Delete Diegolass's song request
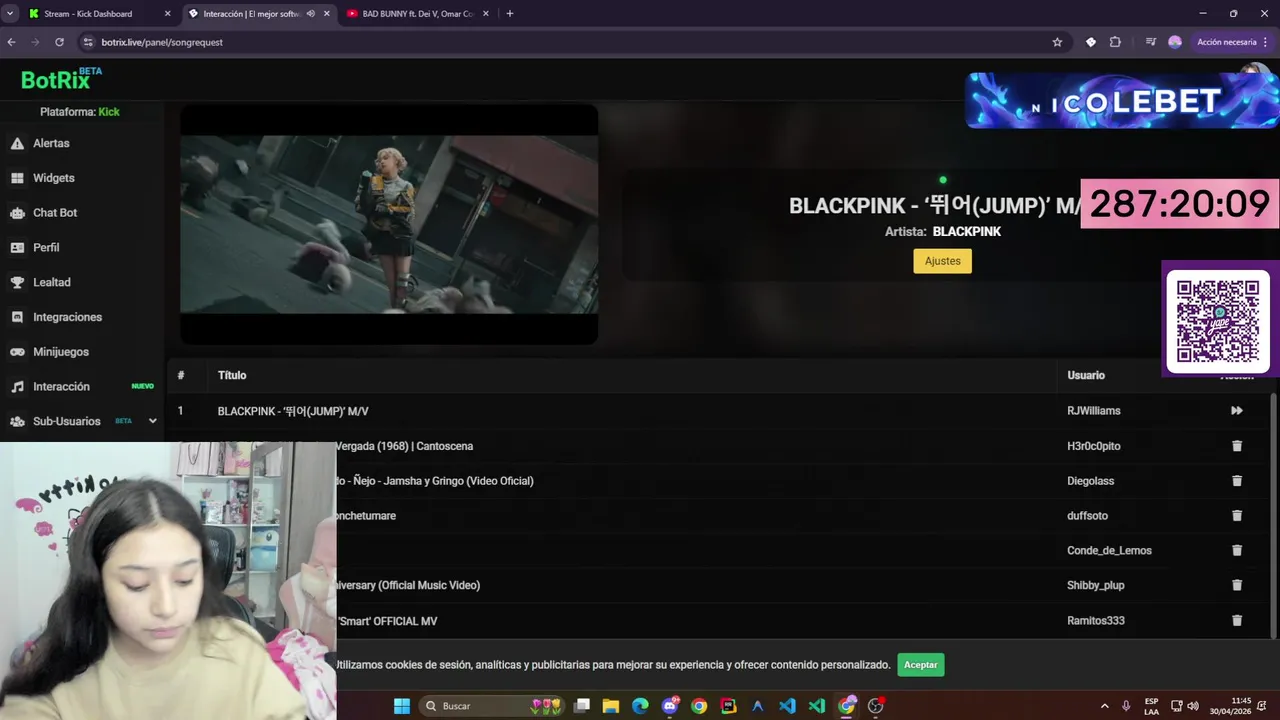Screen dimensions: 1280x720 1237,481
